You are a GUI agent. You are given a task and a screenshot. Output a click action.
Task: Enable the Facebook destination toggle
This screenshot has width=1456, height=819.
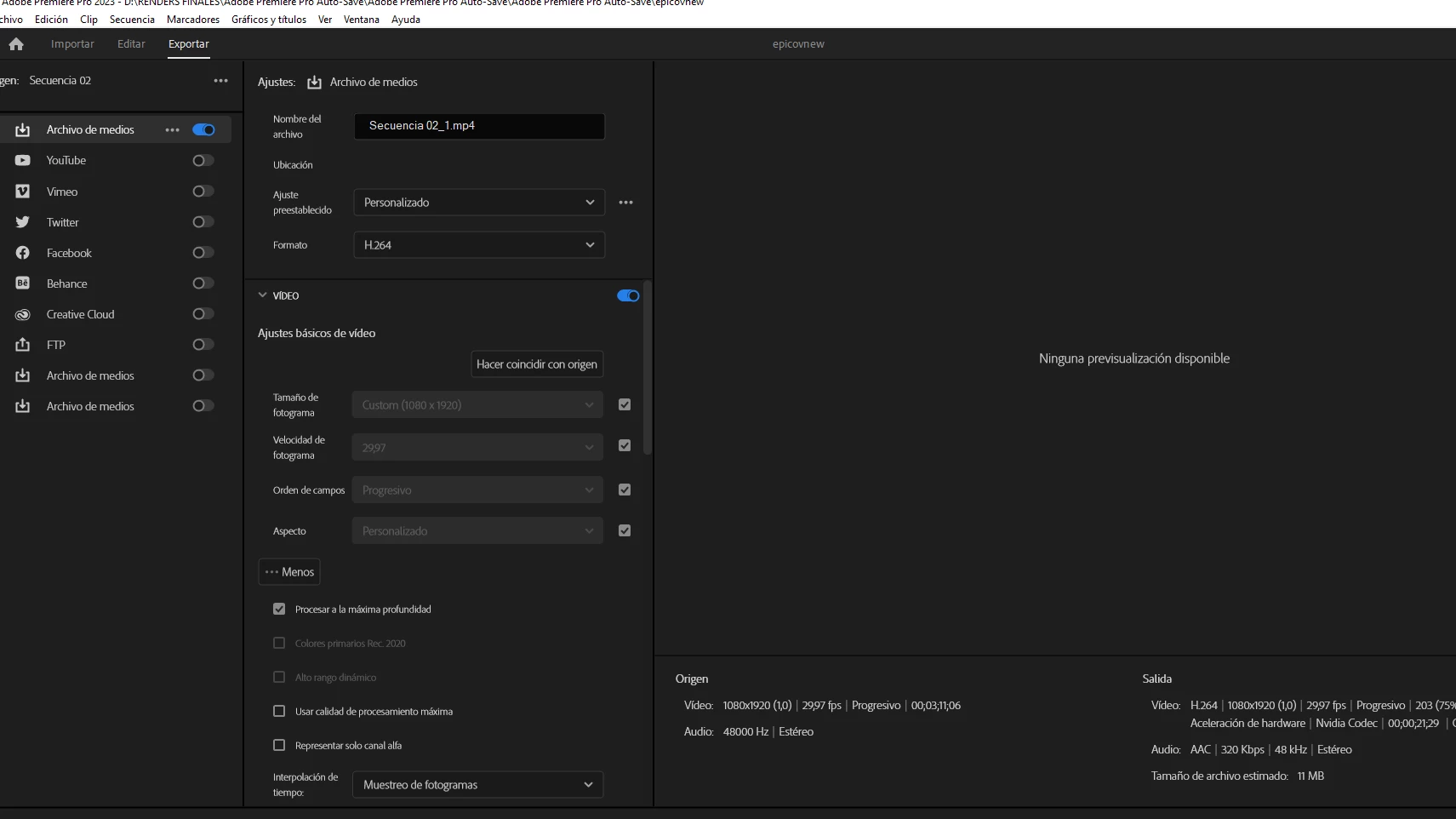click(203, 253)
